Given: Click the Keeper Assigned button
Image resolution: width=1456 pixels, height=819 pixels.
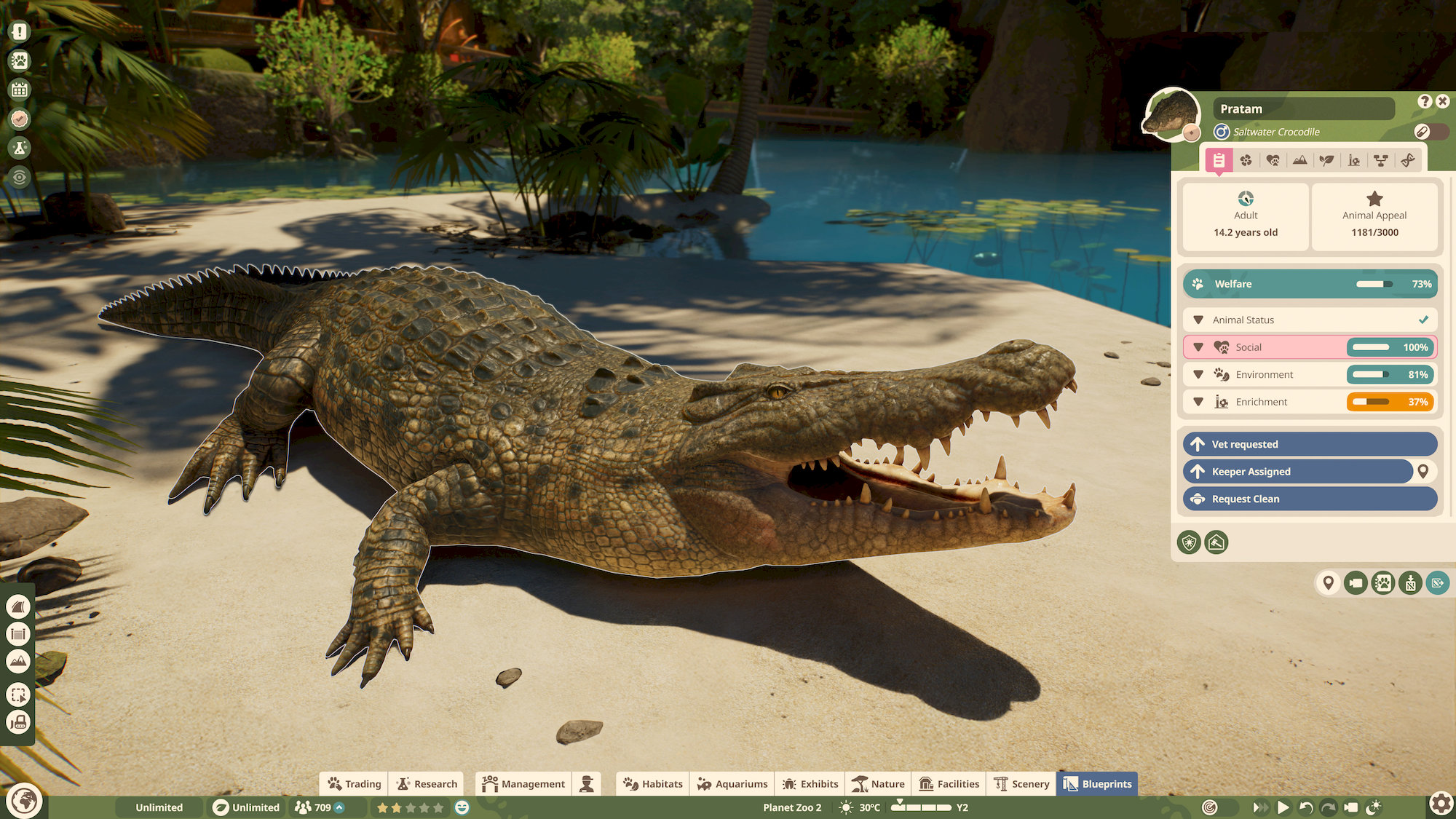Looking at the screenshot, I should click(1298, 472).
